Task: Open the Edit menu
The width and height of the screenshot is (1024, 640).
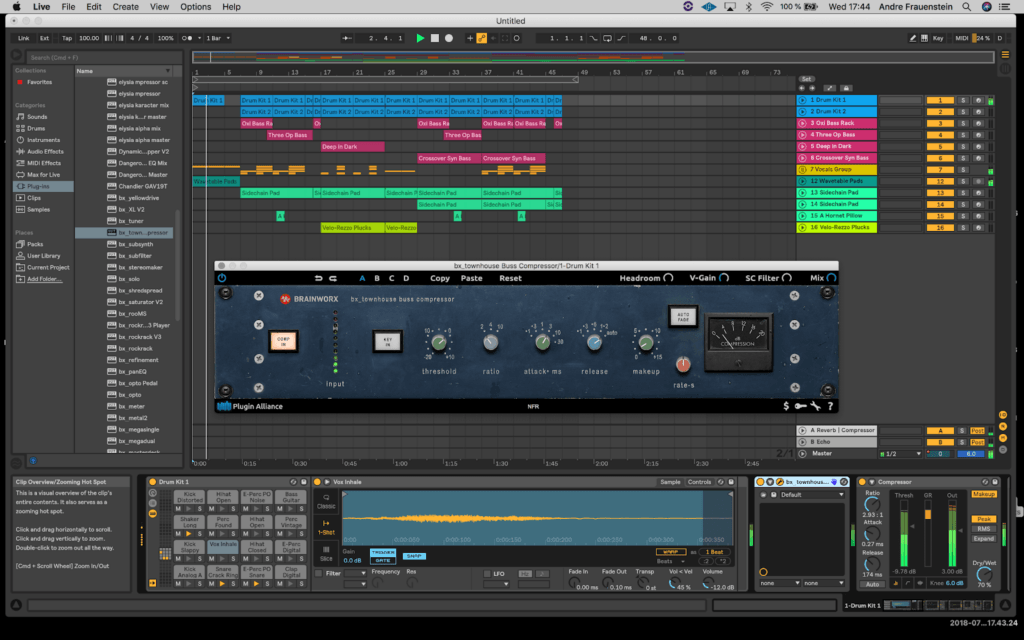Action: point(93,7)
